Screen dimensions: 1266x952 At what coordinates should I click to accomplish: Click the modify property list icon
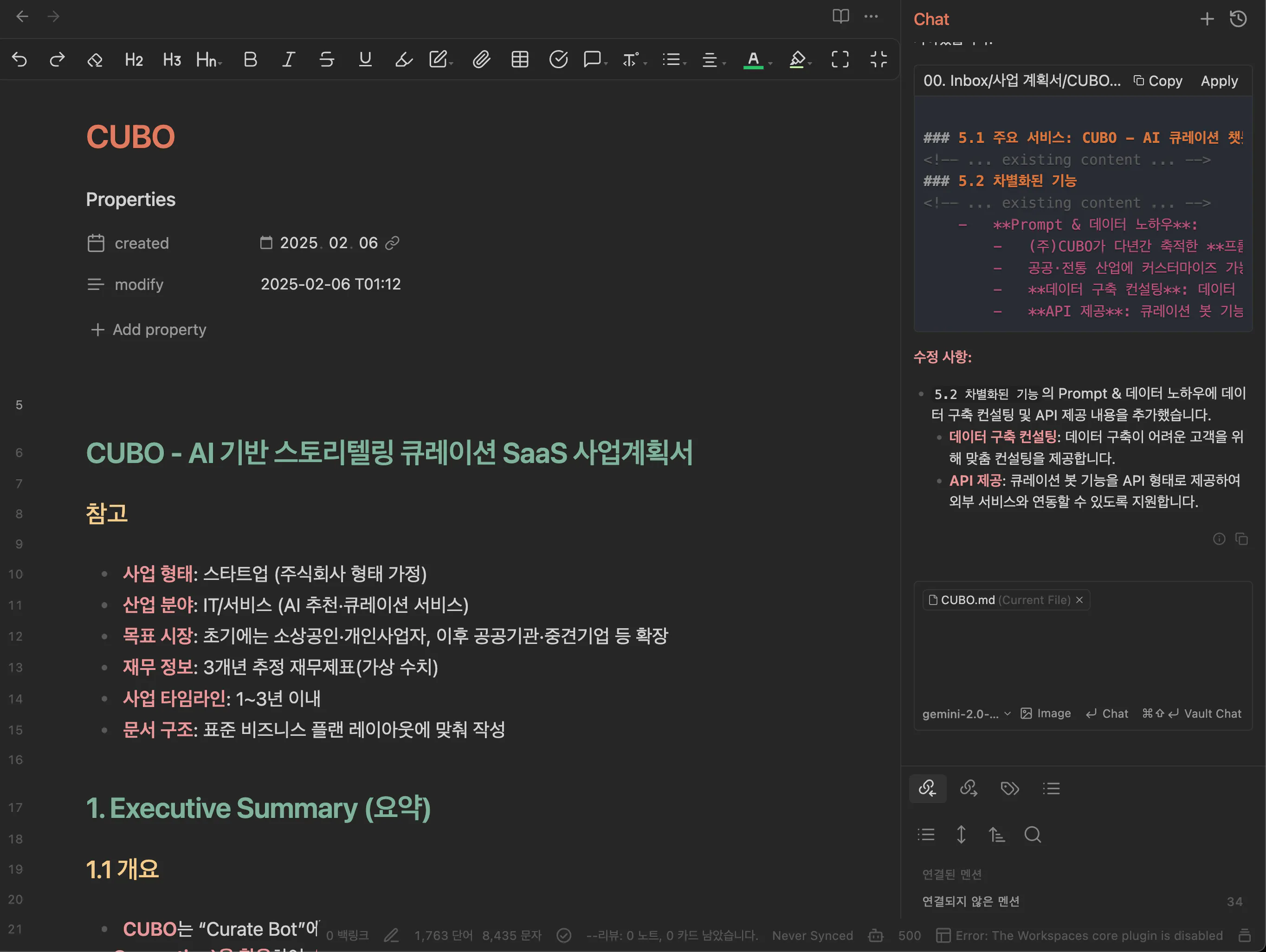[96, 284]
